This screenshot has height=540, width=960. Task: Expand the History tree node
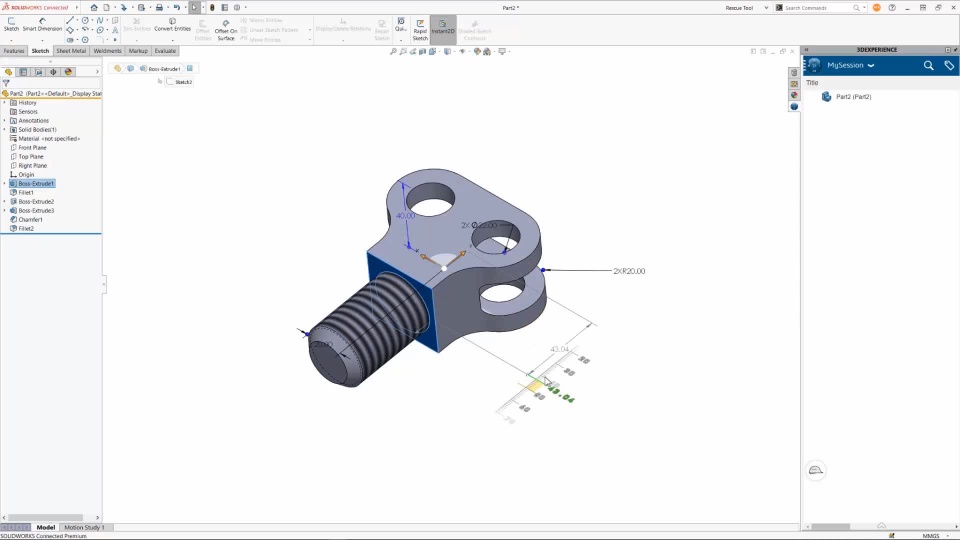(x=5, y=103)
